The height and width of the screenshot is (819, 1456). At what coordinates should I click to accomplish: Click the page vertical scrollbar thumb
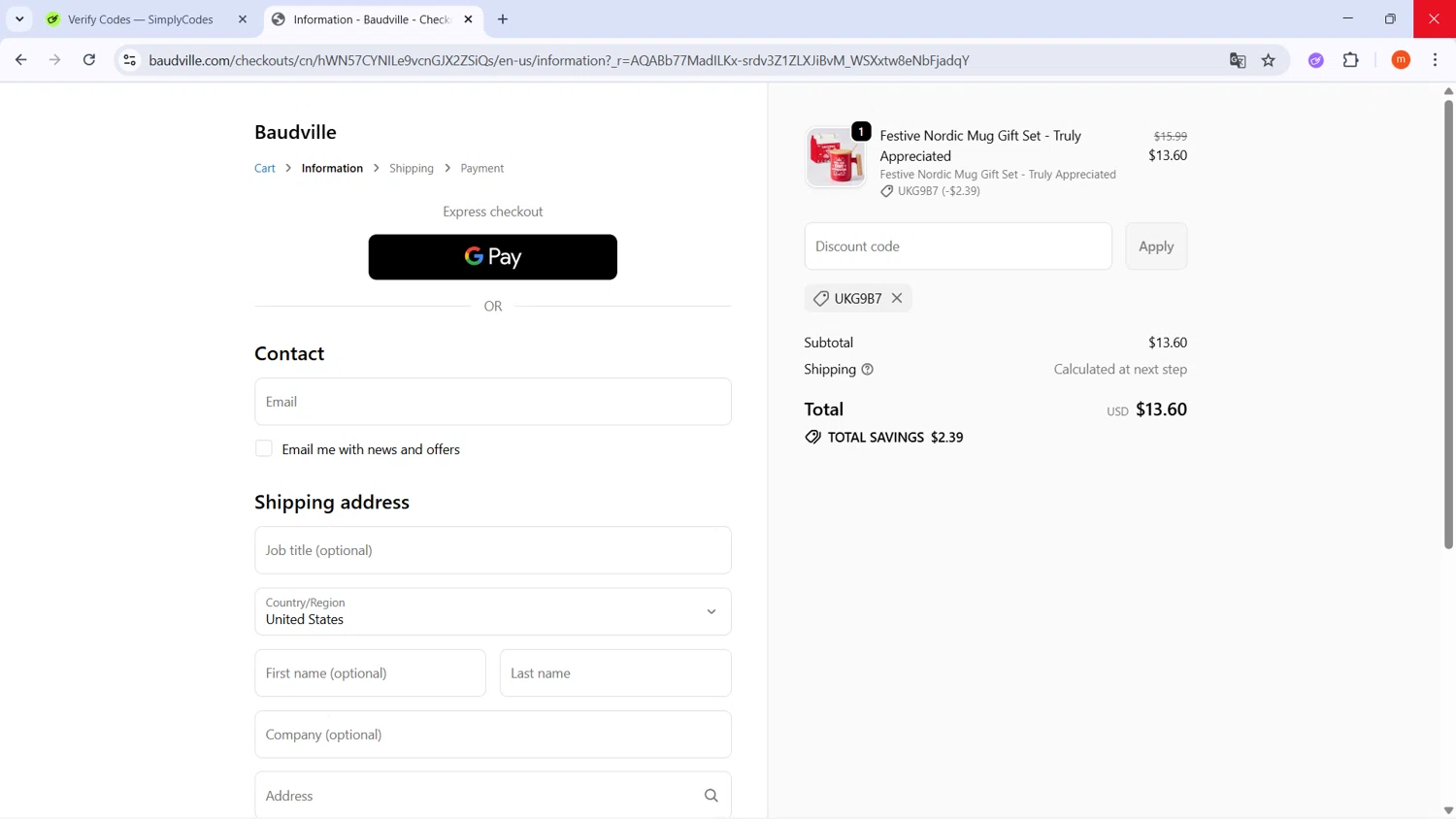pos(1448,323)
